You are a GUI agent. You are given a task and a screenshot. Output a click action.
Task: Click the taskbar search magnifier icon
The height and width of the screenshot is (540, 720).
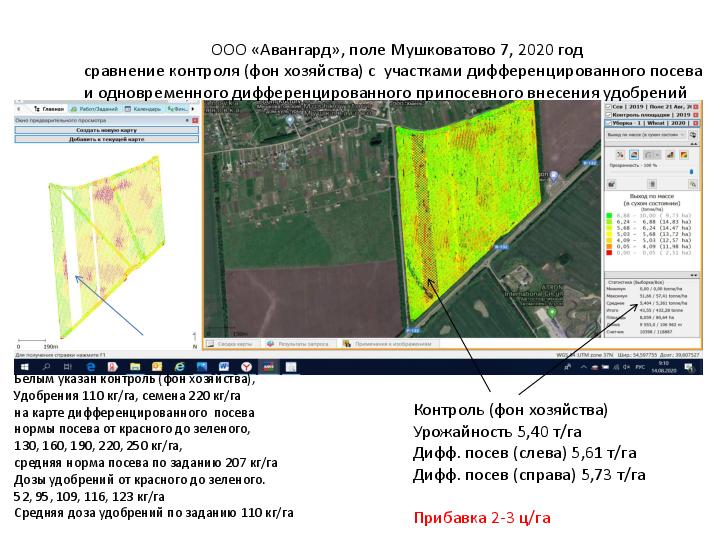pos(45,368)
